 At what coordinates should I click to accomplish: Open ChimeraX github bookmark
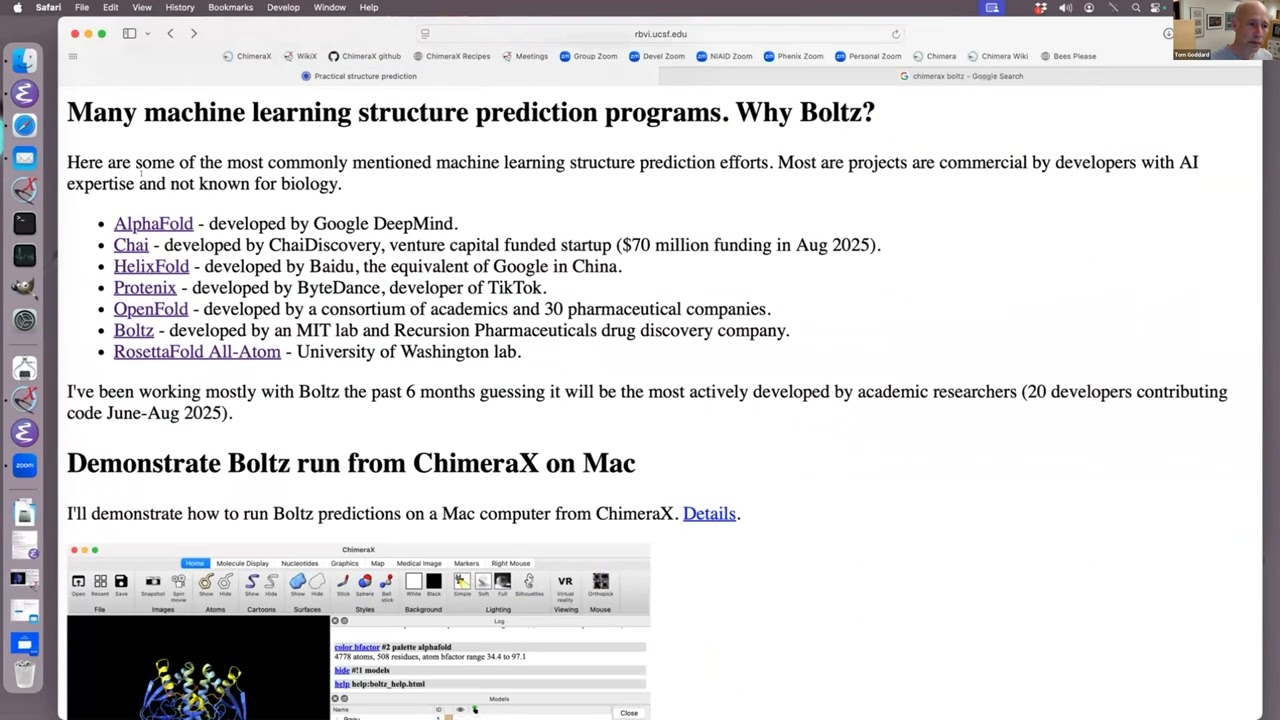click(x=365, y=56)
